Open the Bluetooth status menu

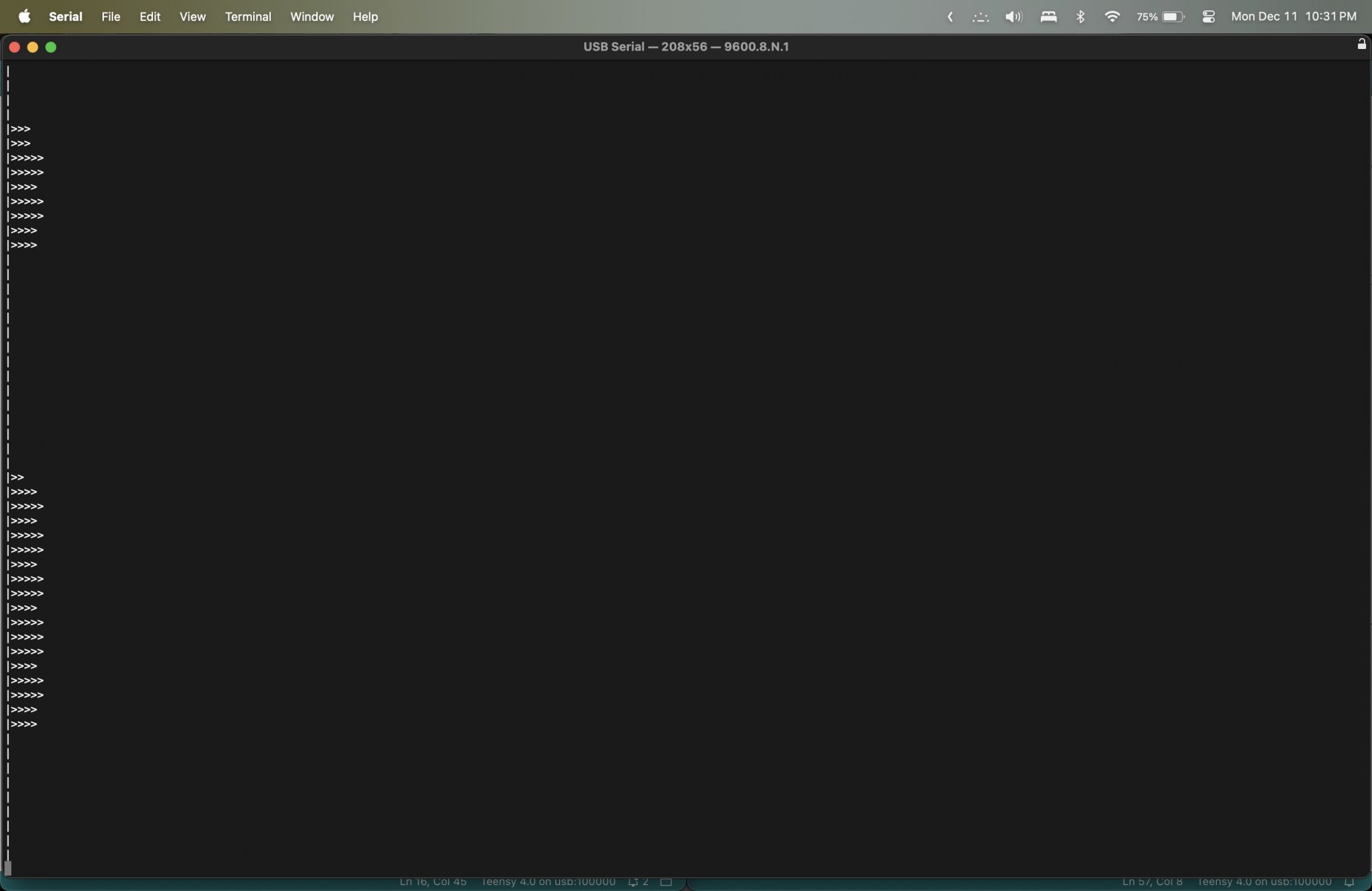click(1080, 16)
